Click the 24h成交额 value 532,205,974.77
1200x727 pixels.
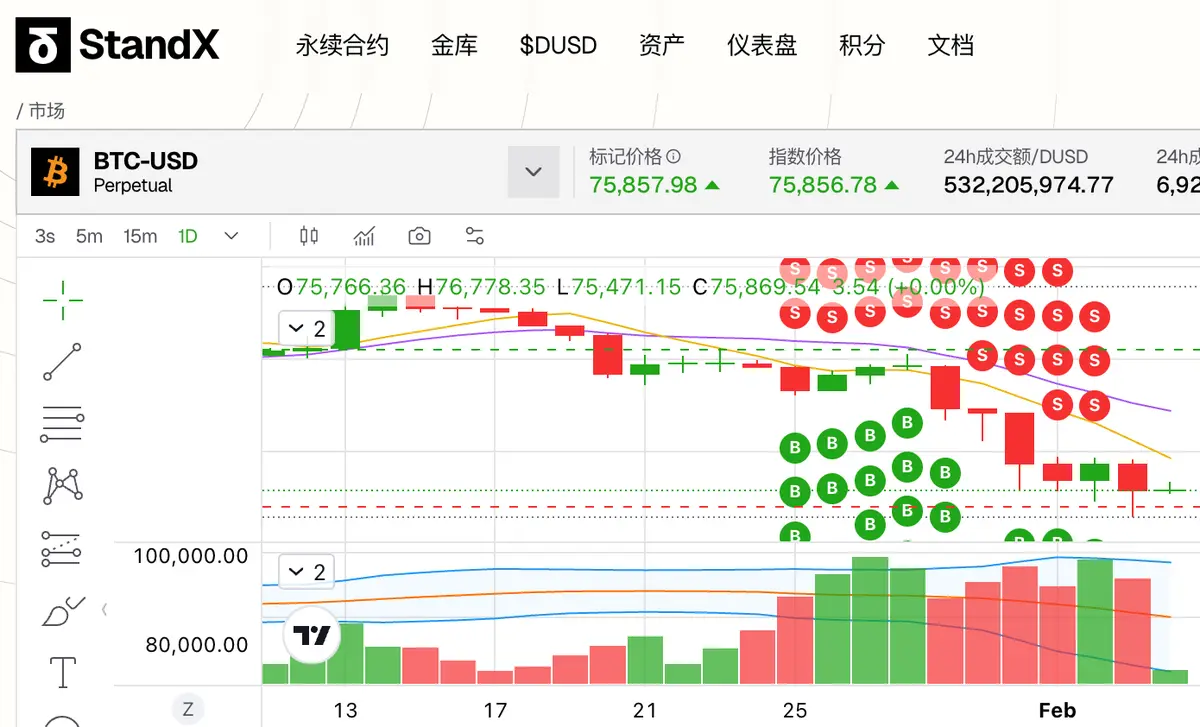click(x=1029, y=185)
